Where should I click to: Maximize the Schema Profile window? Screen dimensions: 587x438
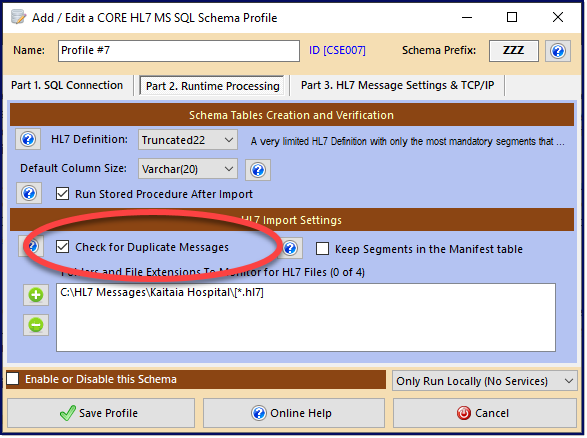[x=512, y=17]
